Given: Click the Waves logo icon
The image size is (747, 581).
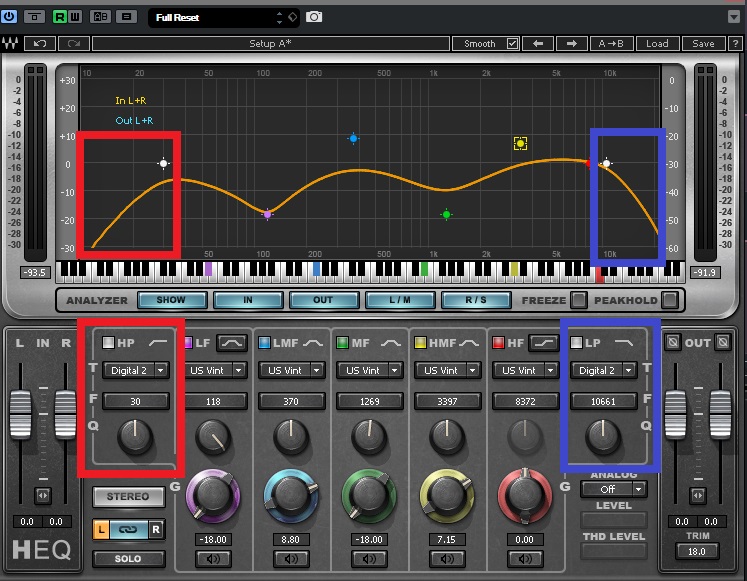Looking at the screenshot, I should (10, 43).
